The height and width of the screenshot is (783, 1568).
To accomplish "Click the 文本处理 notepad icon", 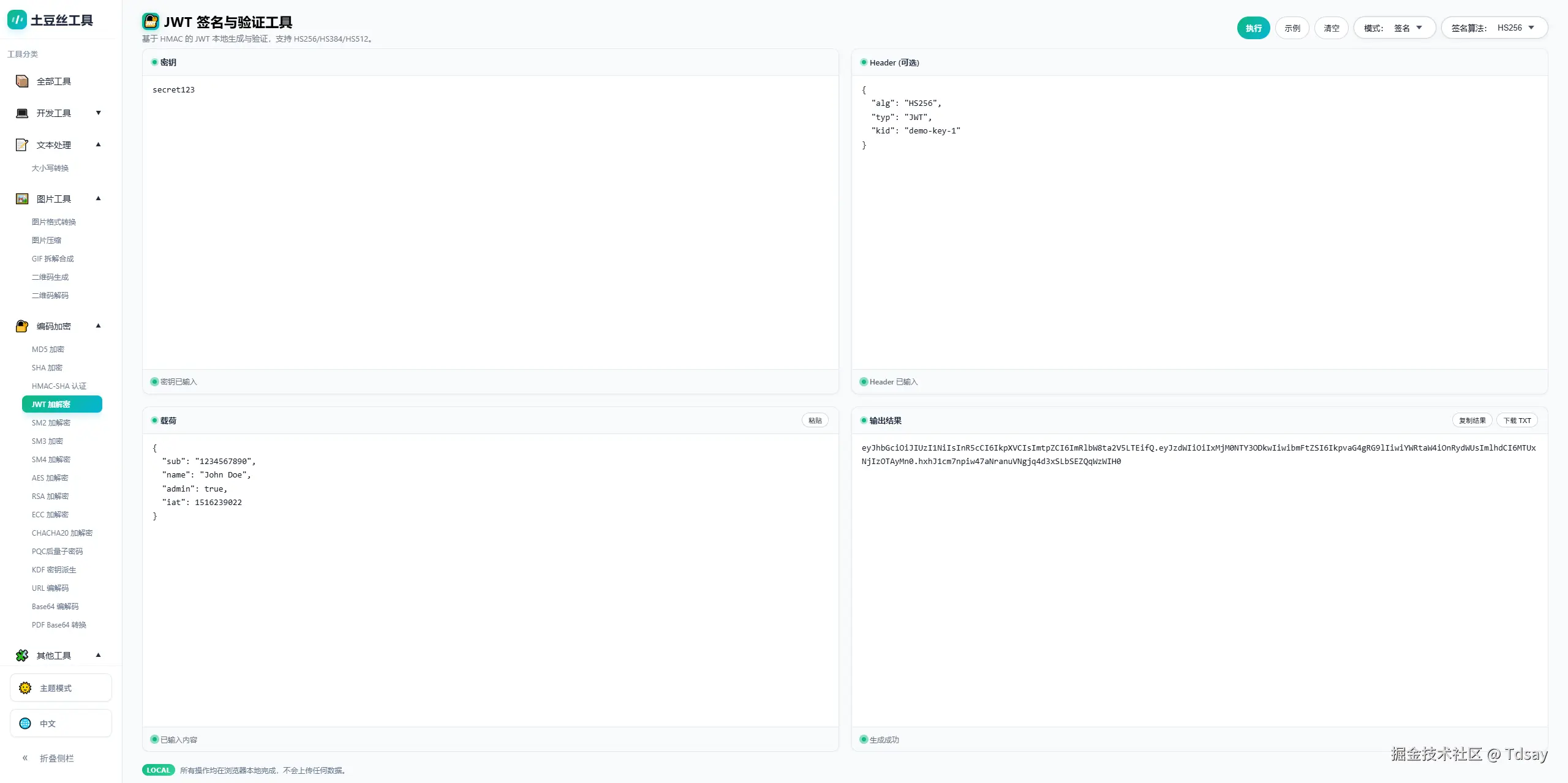I will (x=22, y=145).
